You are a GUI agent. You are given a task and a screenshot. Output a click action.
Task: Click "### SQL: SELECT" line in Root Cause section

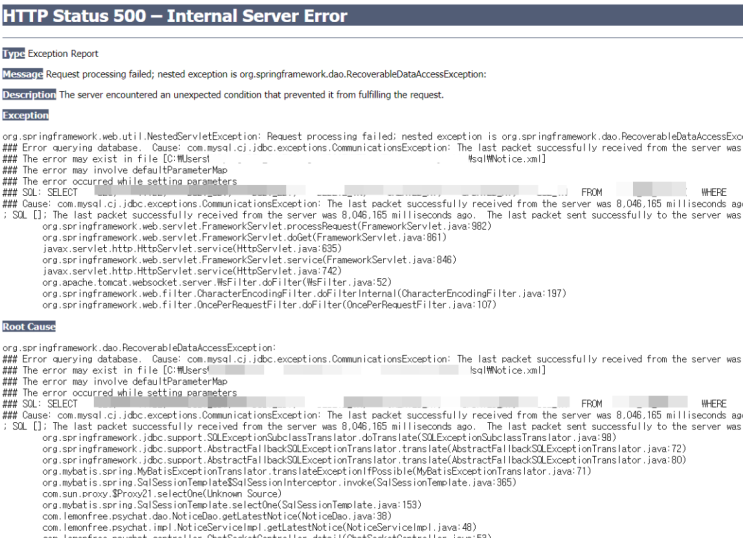tap(365, 404)
